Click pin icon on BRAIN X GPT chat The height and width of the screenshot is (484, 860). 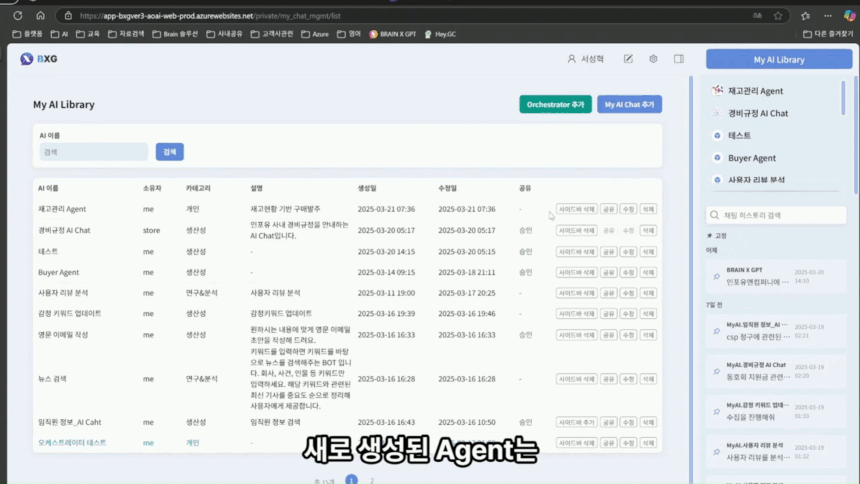[x=716, y=276]
